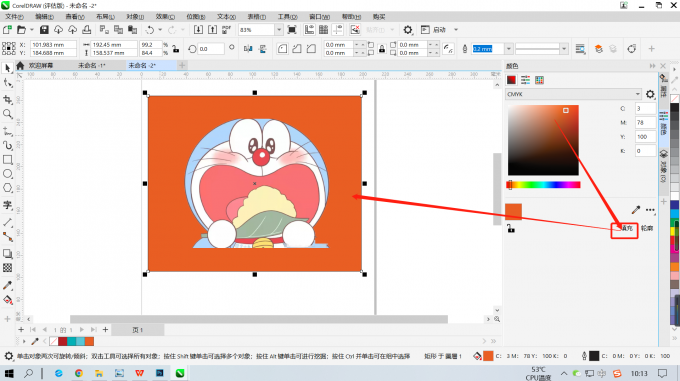Select the Pick tool in toolbox
The height and width of the screenshot is (381, 680).
(x=7, y=68)
